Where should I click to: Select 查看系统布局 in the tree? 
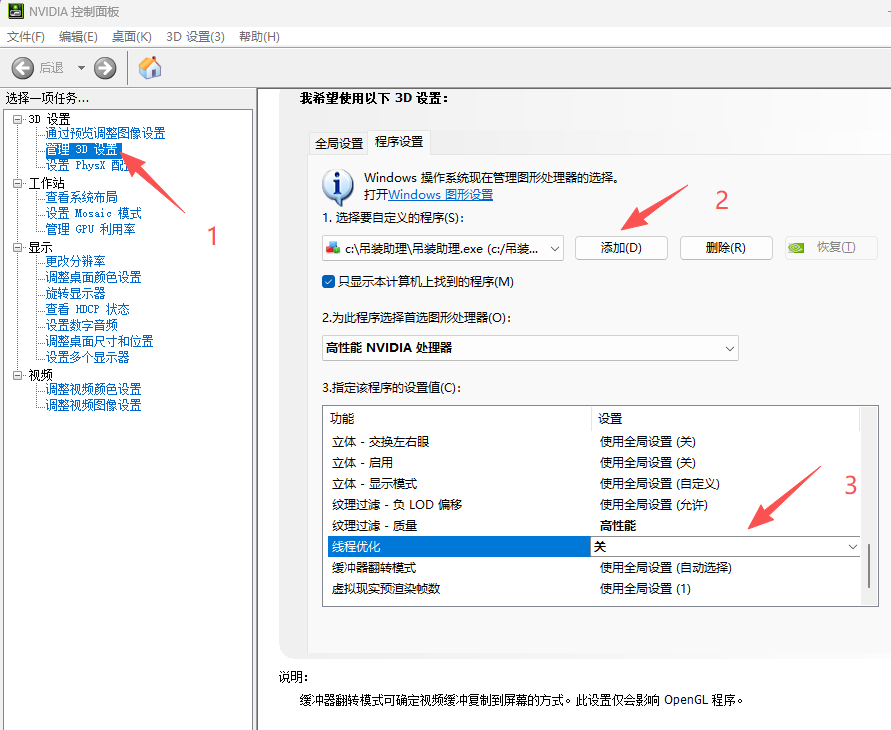click(x=81, y=197)
